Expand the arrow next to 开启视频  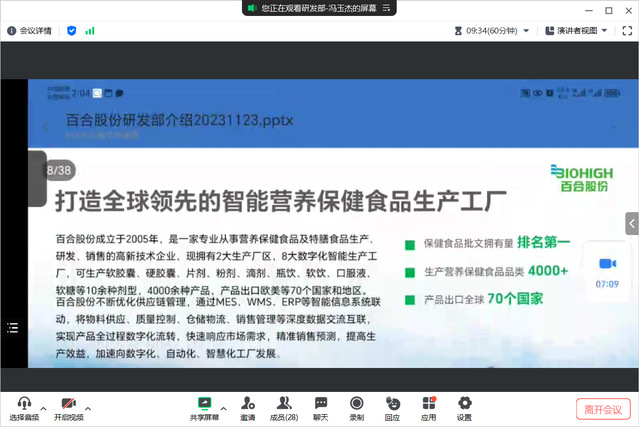pyautogui.click(x=87, y=408)
